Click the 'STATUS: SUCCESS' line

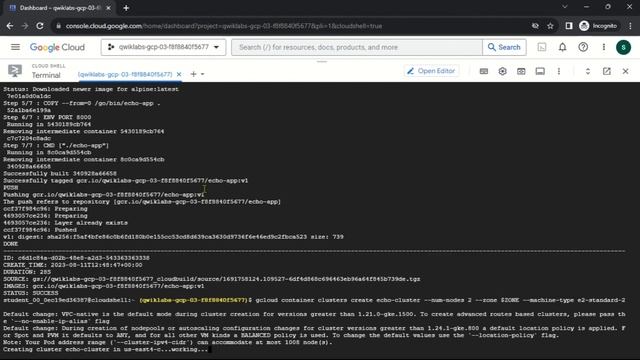(31, 293)
